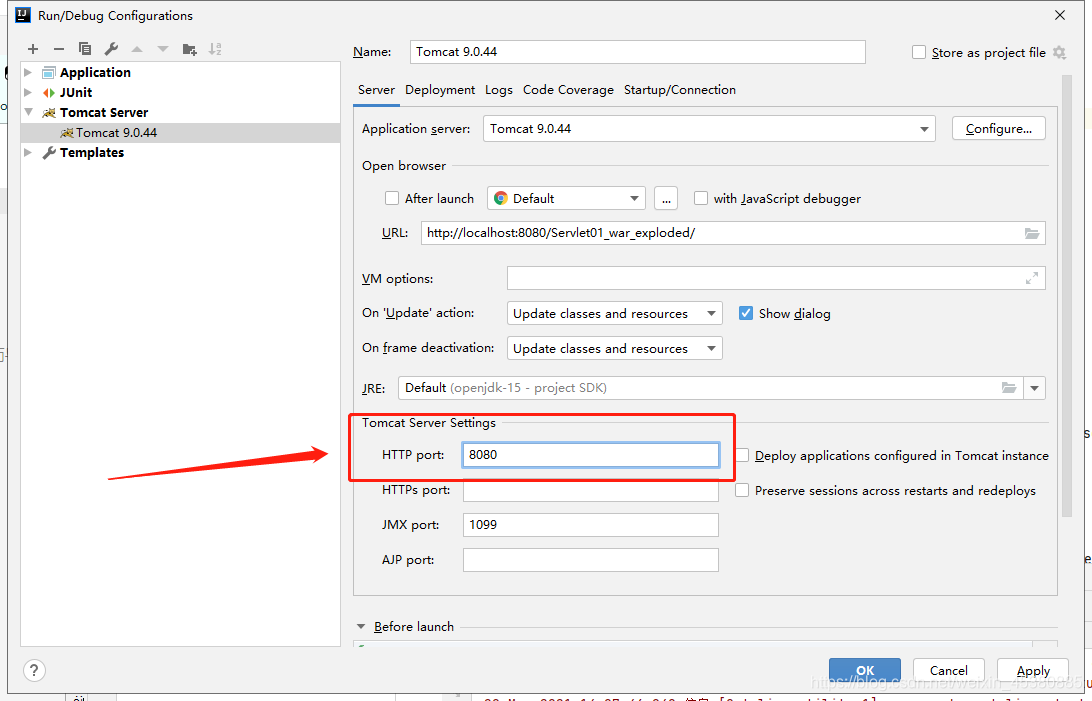Collapse Tomcat Server tree node
Image resolution: width=1092 pixels, height=701 pixels.
click(x=29, y=112)
